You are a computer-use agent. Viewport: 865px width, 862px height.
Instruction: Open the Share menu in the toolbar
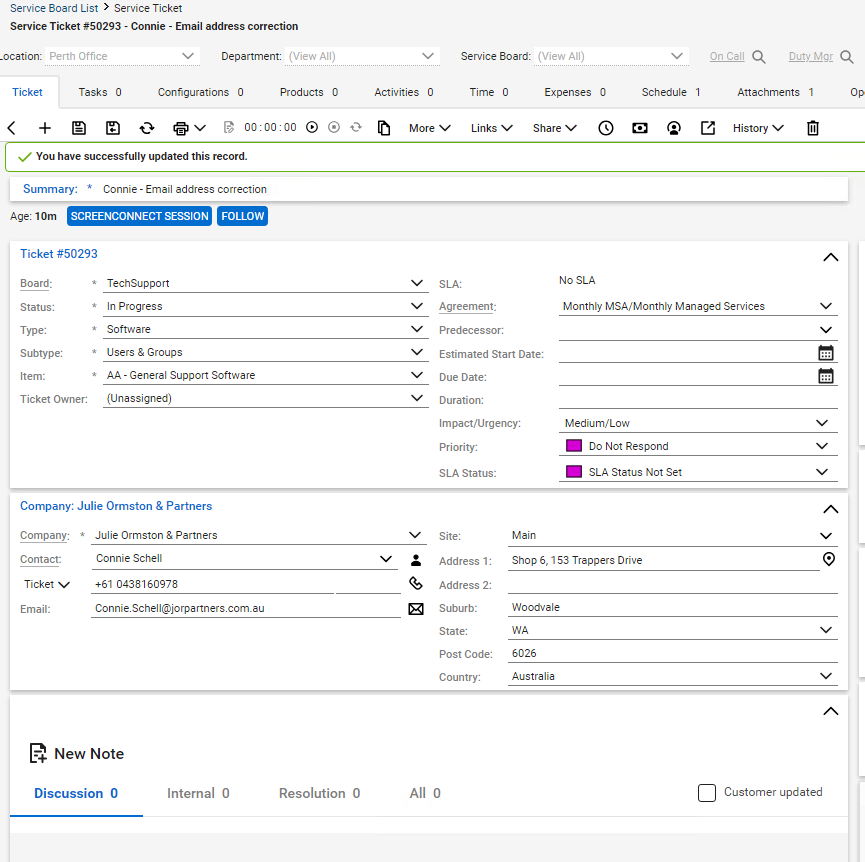[554, 128]
